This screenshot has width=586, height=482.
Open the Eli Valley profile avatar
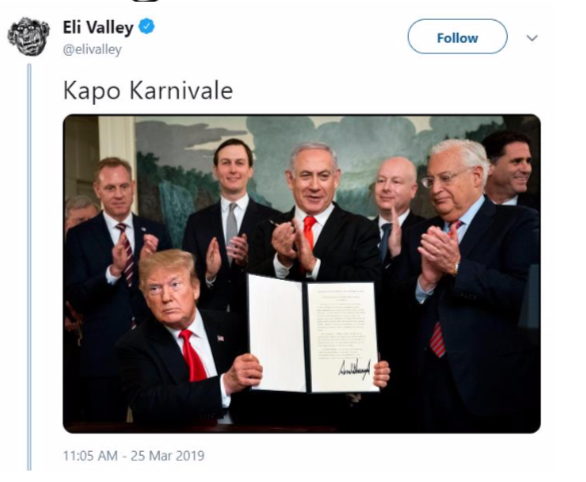tap(29, 36)
